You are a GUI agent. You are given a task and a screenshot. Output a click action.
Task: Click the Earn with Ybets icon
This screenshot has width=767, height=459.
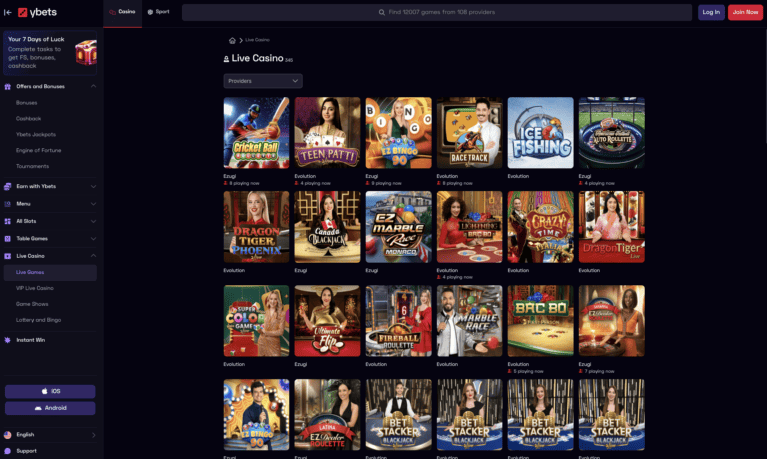click(7, 186)
